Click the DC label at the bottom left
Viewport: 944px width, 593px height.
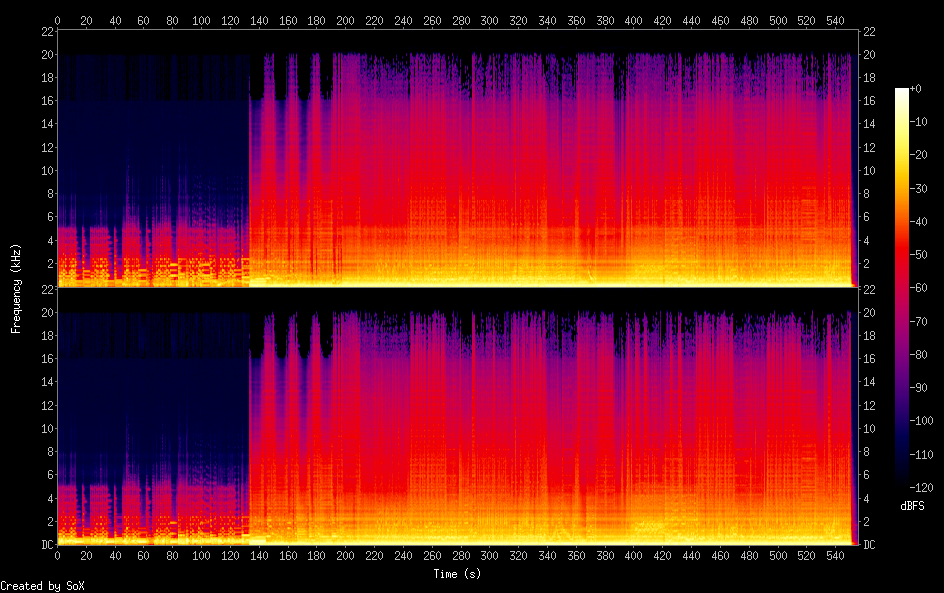point(46,544)
